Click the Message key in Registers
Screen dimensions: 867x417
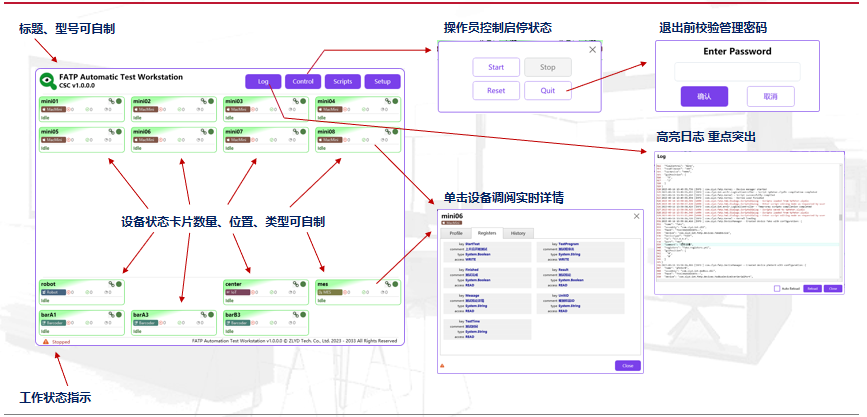473,295
